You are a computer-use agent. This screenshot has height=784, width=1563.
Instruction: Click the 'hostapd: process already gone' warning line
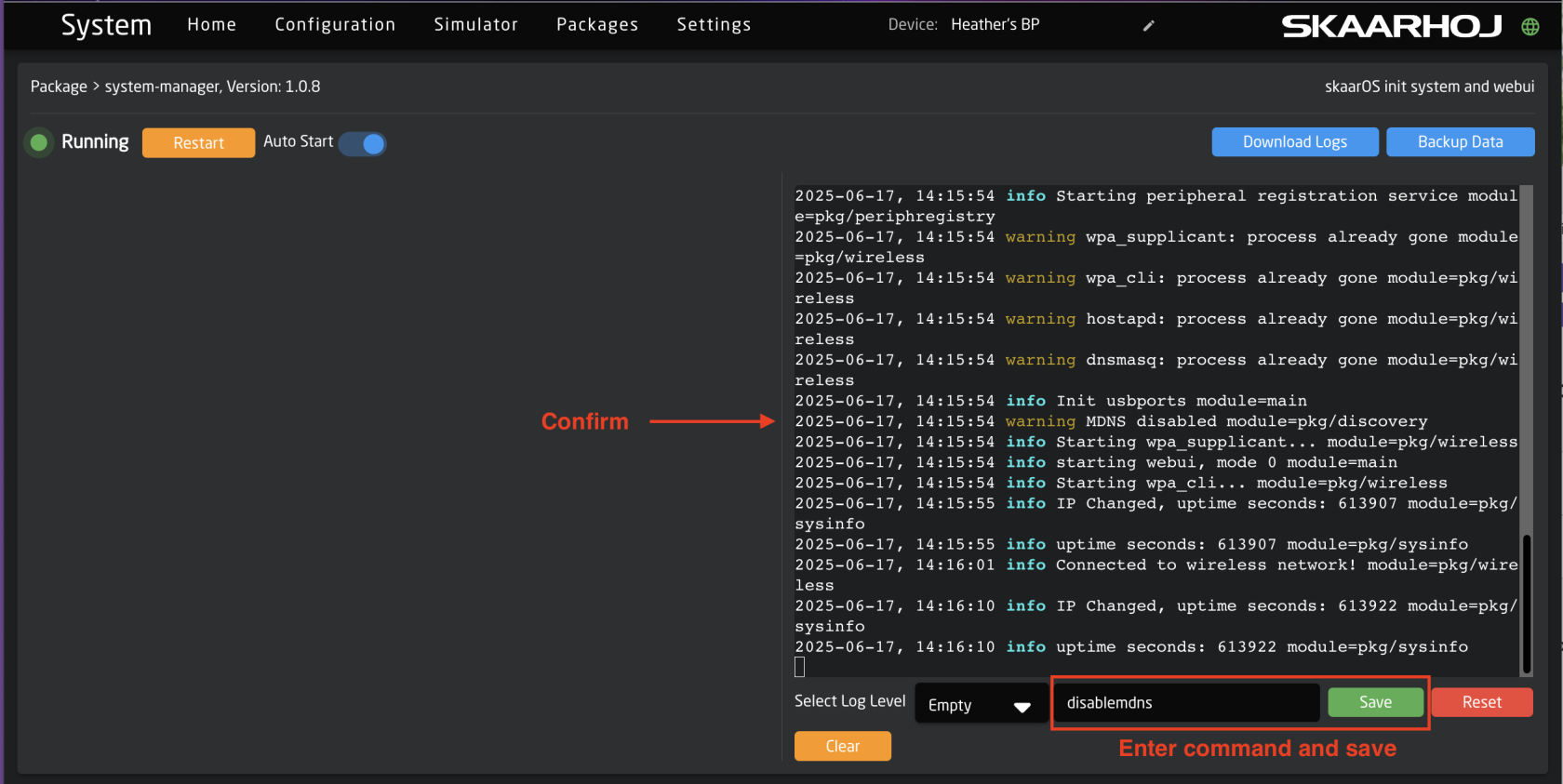point(1156,329)
